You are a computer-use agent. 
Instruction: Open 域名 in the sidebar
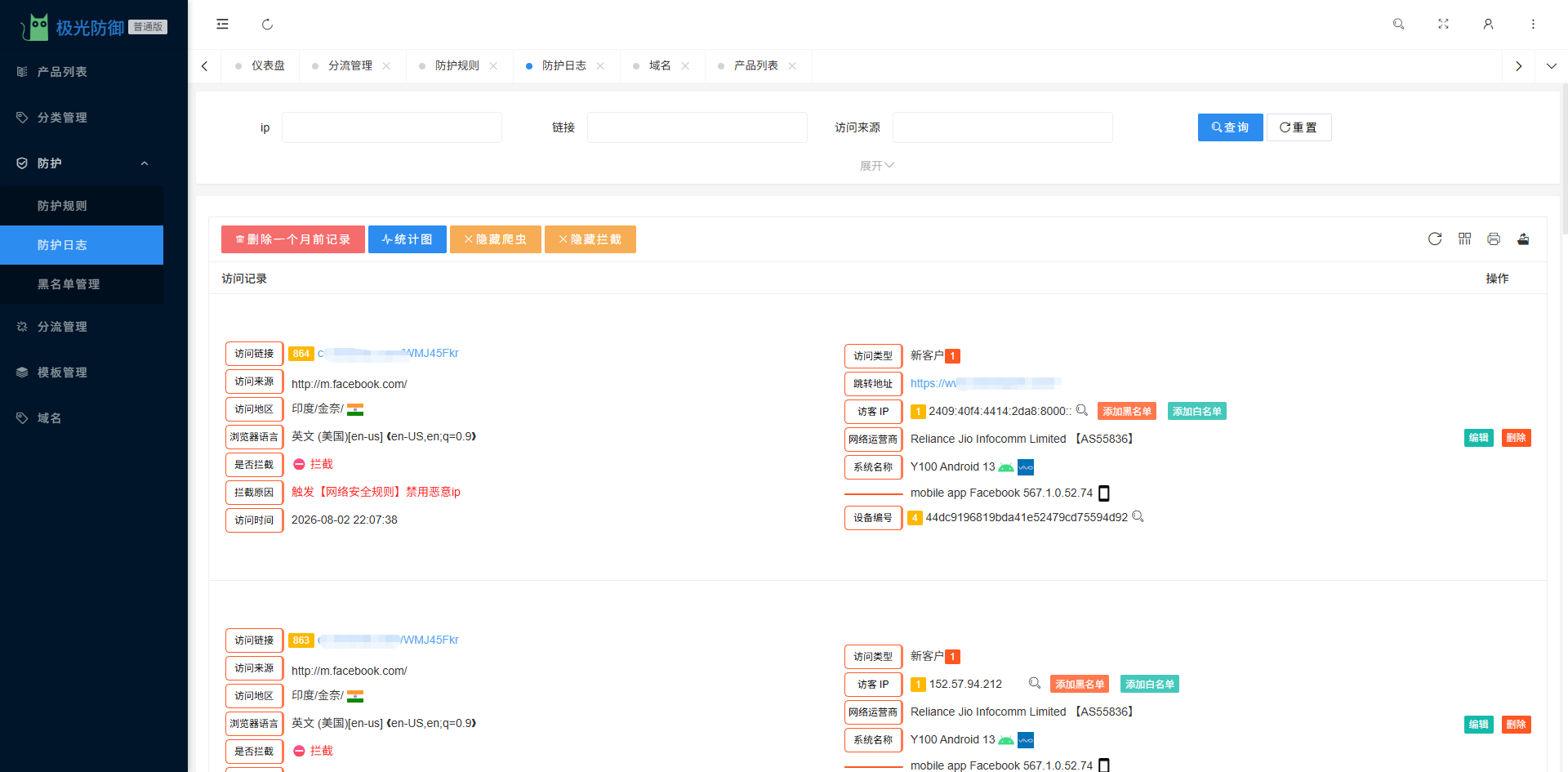(82, 418)
